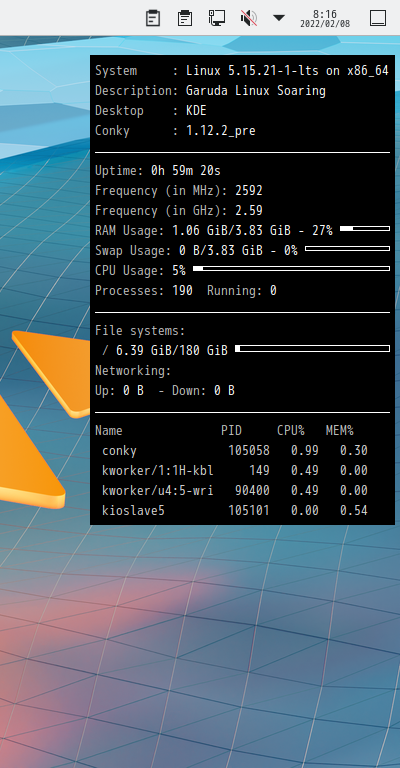
Task: Click the RAM usage progress bar
Action: click(365, 229)
